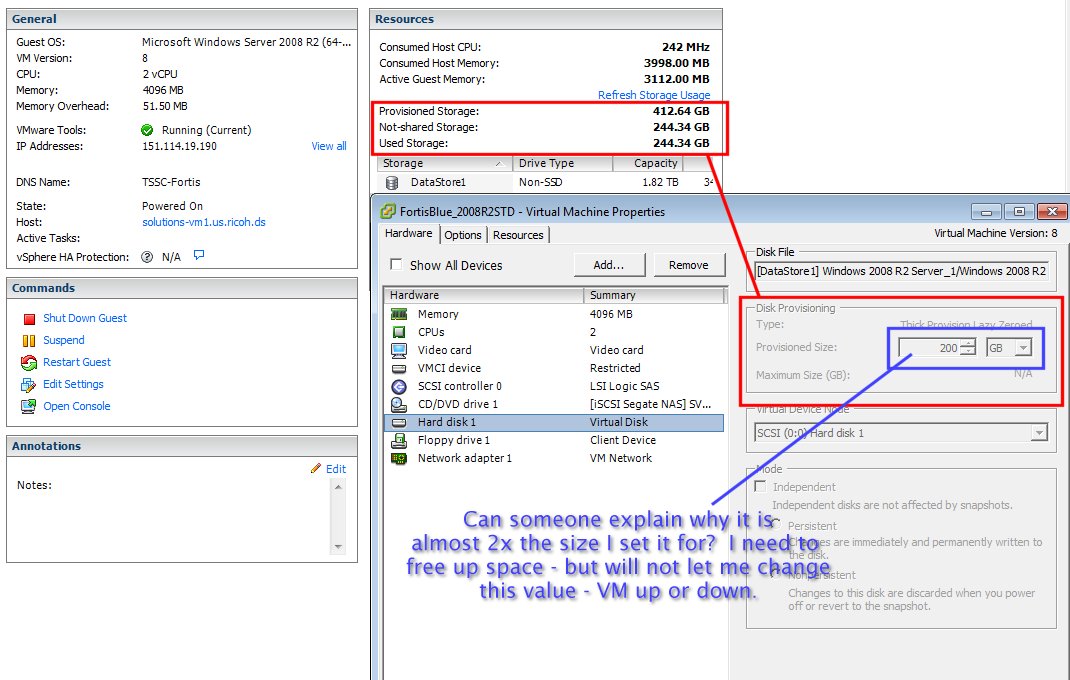This screenshot has width=1070, height=680.
Task: Toggle the Independent mode checkbox
Action: tap(760, 487)
